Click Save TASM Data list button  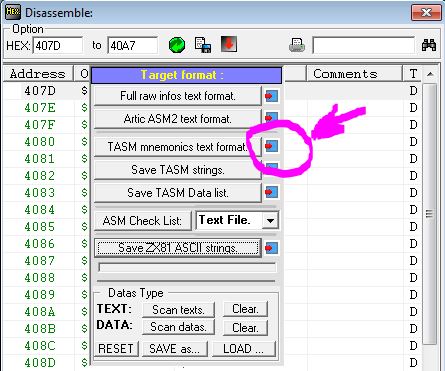click(x=178, y=193)
